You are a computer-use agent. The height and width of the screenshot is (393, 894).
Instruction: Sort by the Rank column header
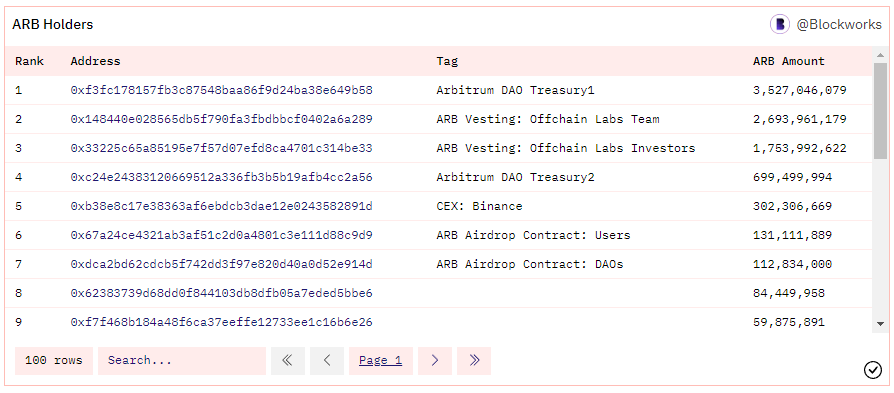(x=29, y=61)
